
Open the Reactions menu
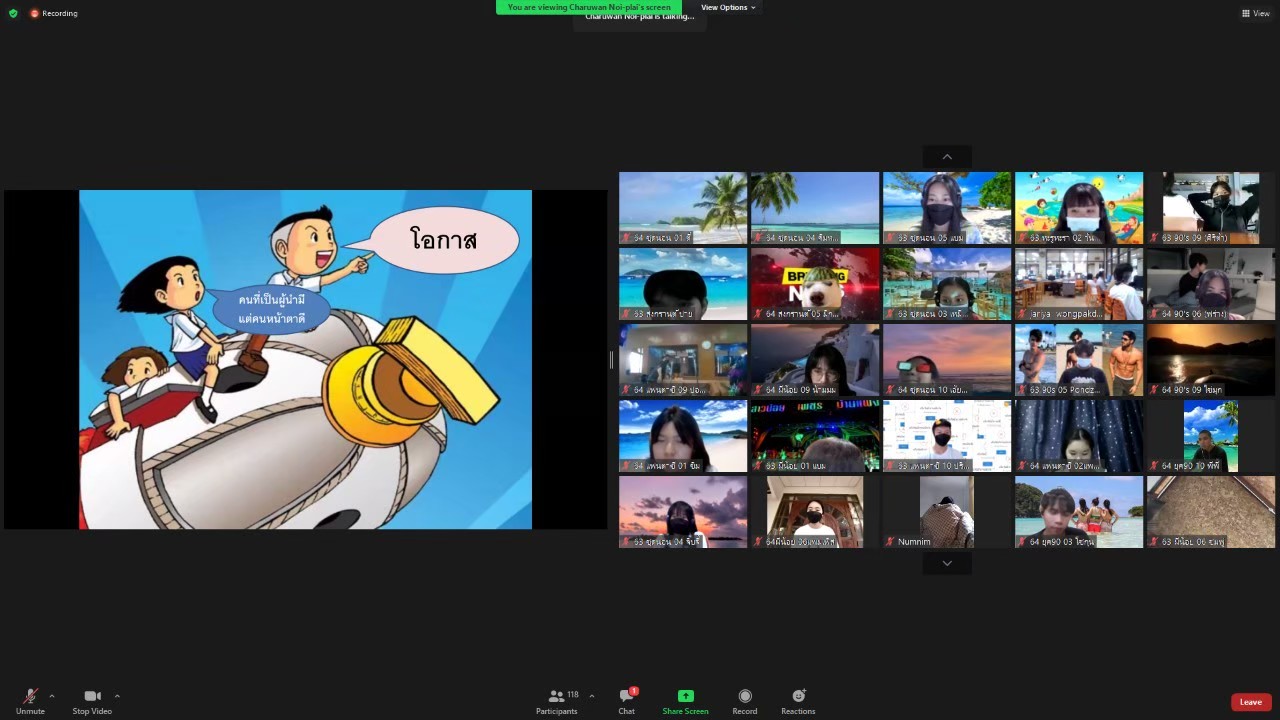[798, 696]
